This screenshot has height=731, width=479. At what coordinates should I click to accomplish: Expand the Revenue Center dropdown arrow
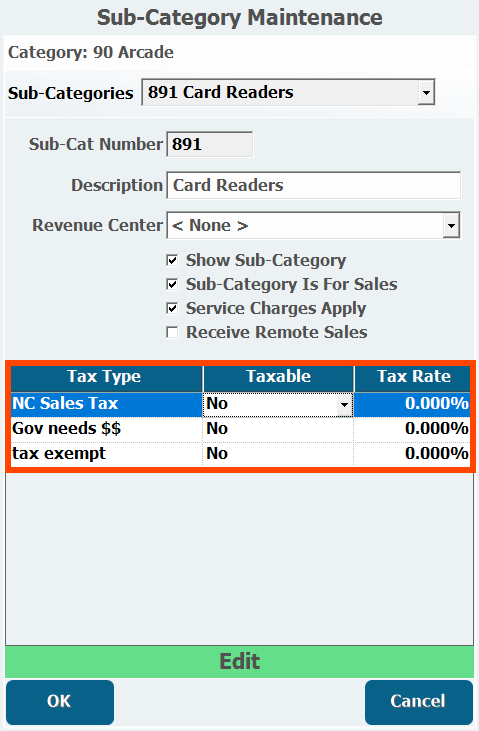point(451,226)
